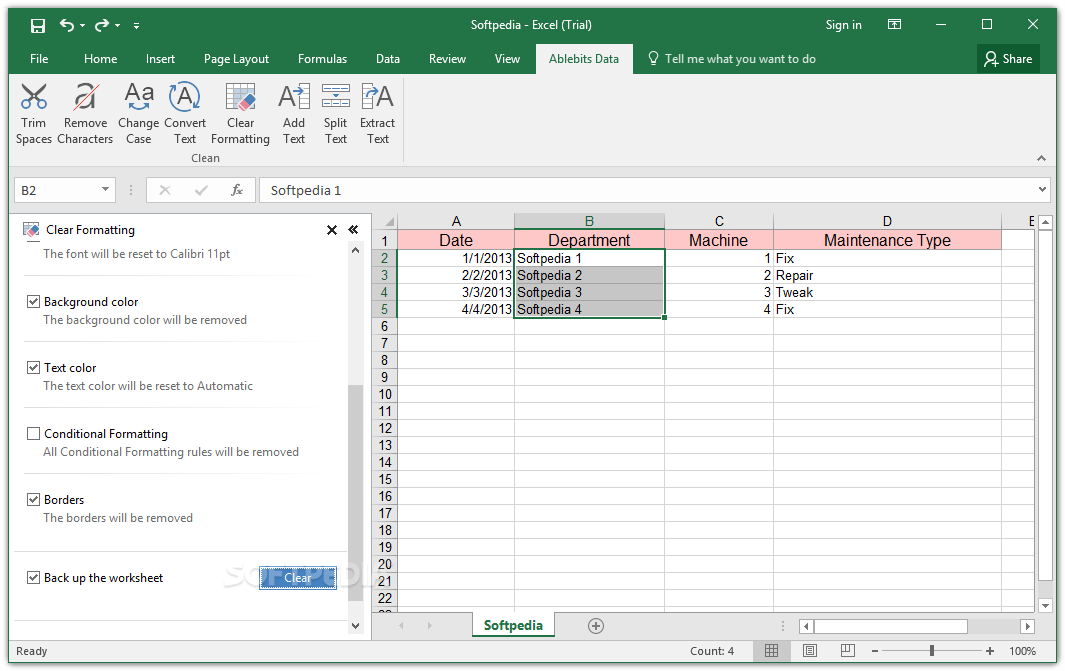Open the Page Layout tab
This screenshot has height=671, width=1065.
click(x=236, y=59)
